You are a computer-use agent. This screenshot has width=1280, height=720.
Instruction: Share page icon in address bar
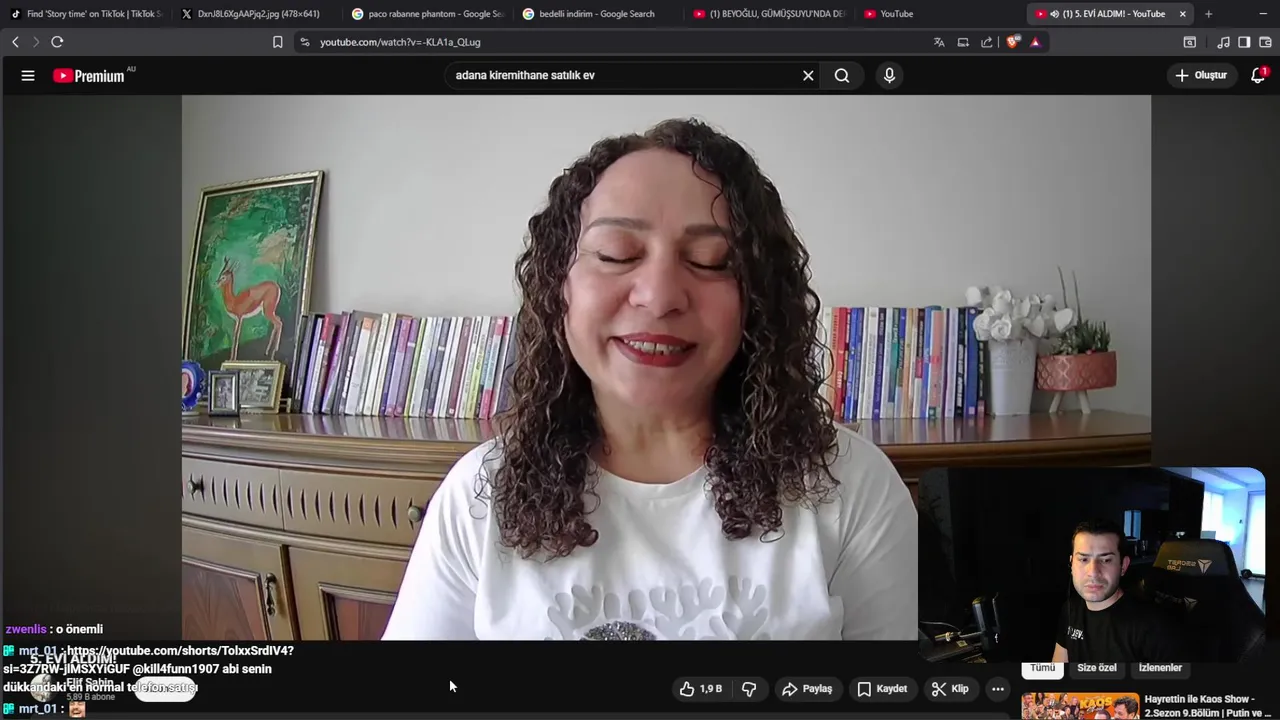pos(987,42)
